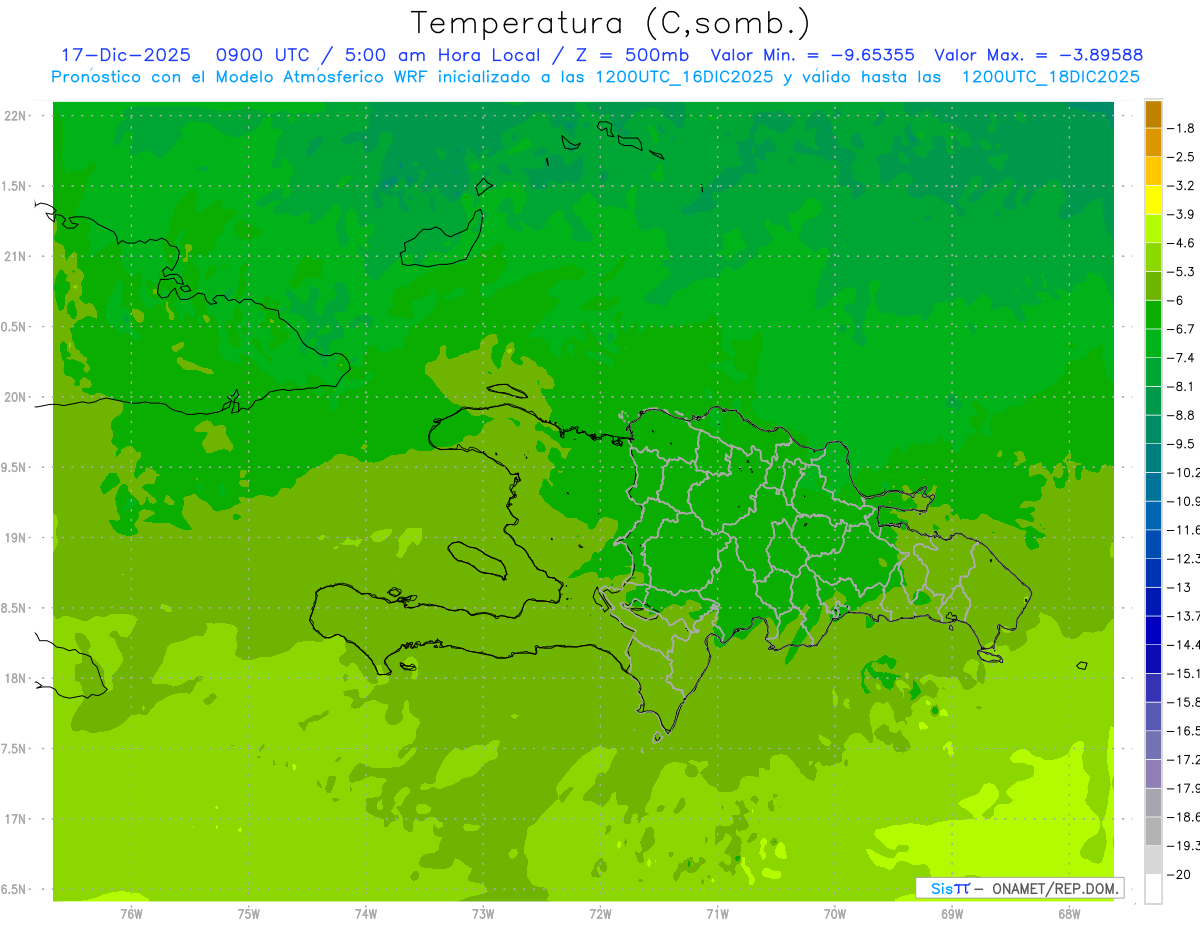Viewport: 1200px width, 927px height.
Task: Pick the purple swatch between -17.2 and -17.9
Action: 1153,774
